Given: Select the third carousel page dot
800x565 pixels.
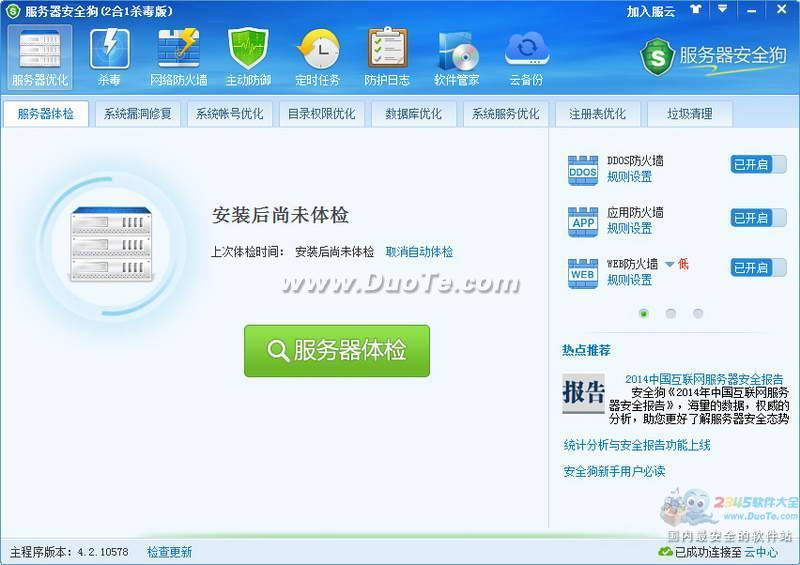Looking at the screenshot, I should tap(698, 313).
